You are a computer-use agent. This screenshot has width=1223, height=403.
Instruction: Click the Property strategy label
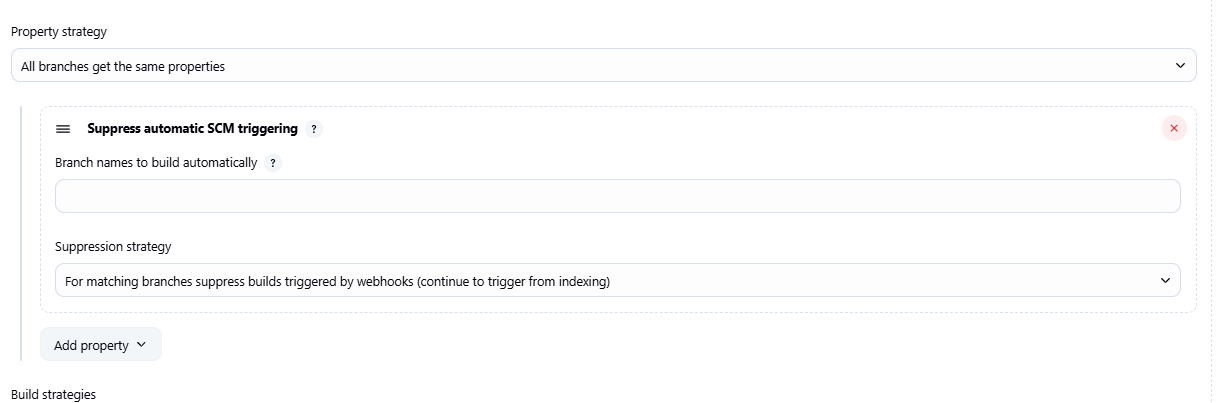(x=59, y=32)
